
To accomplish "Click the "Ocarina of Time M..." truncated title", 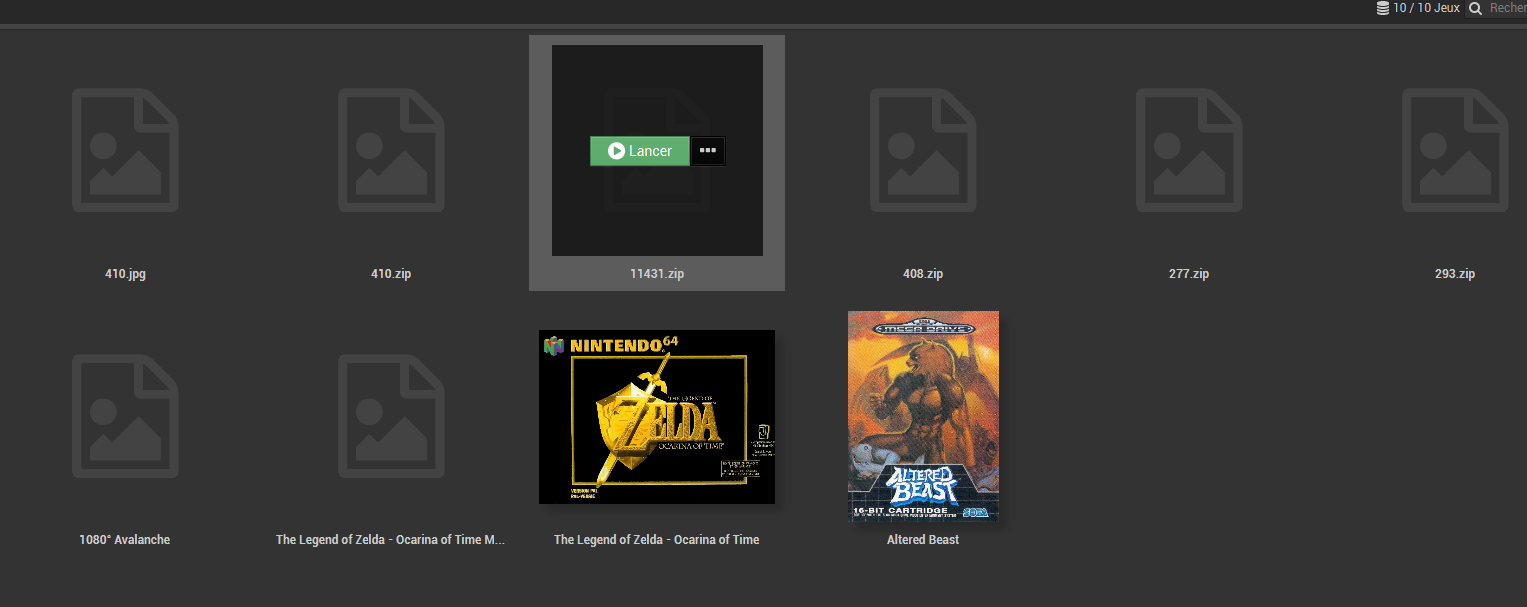I will click(x=391, y=540).
